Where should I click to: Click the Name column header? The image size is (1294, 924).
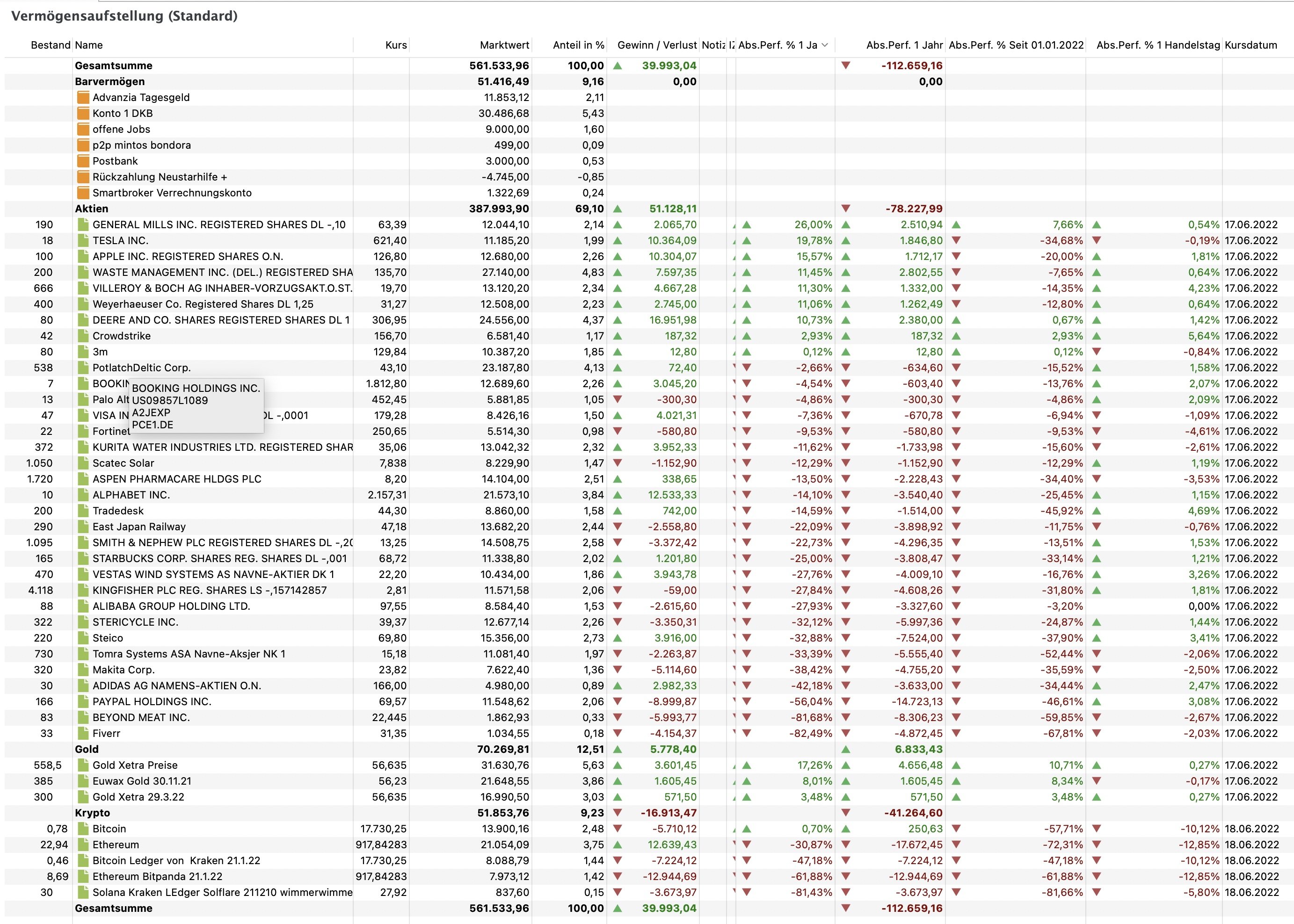[89, 45]
